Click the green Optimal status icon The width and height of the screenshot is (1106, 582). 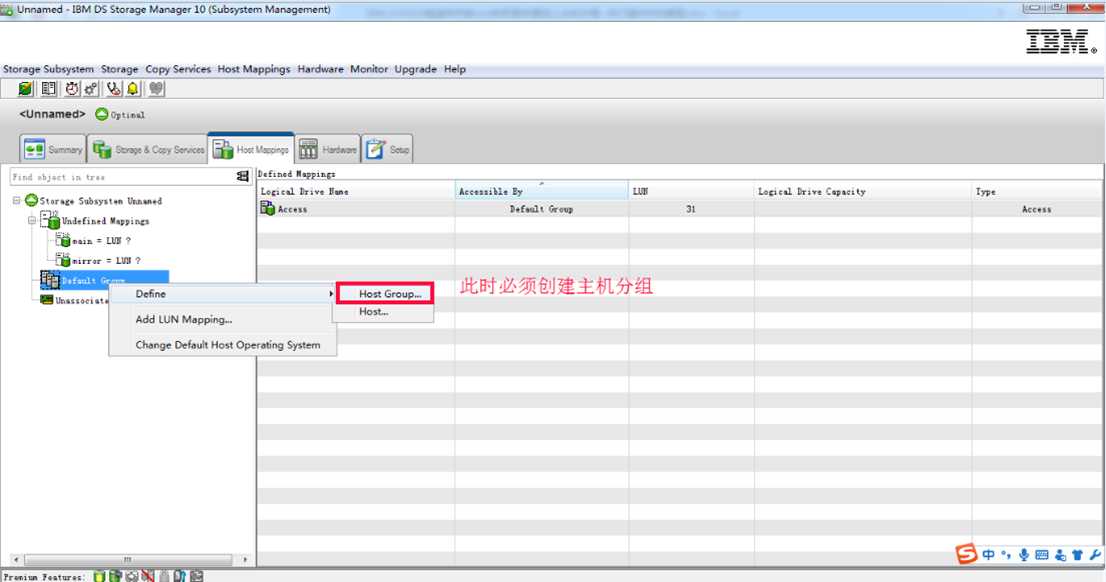click(x=102, y=114)
